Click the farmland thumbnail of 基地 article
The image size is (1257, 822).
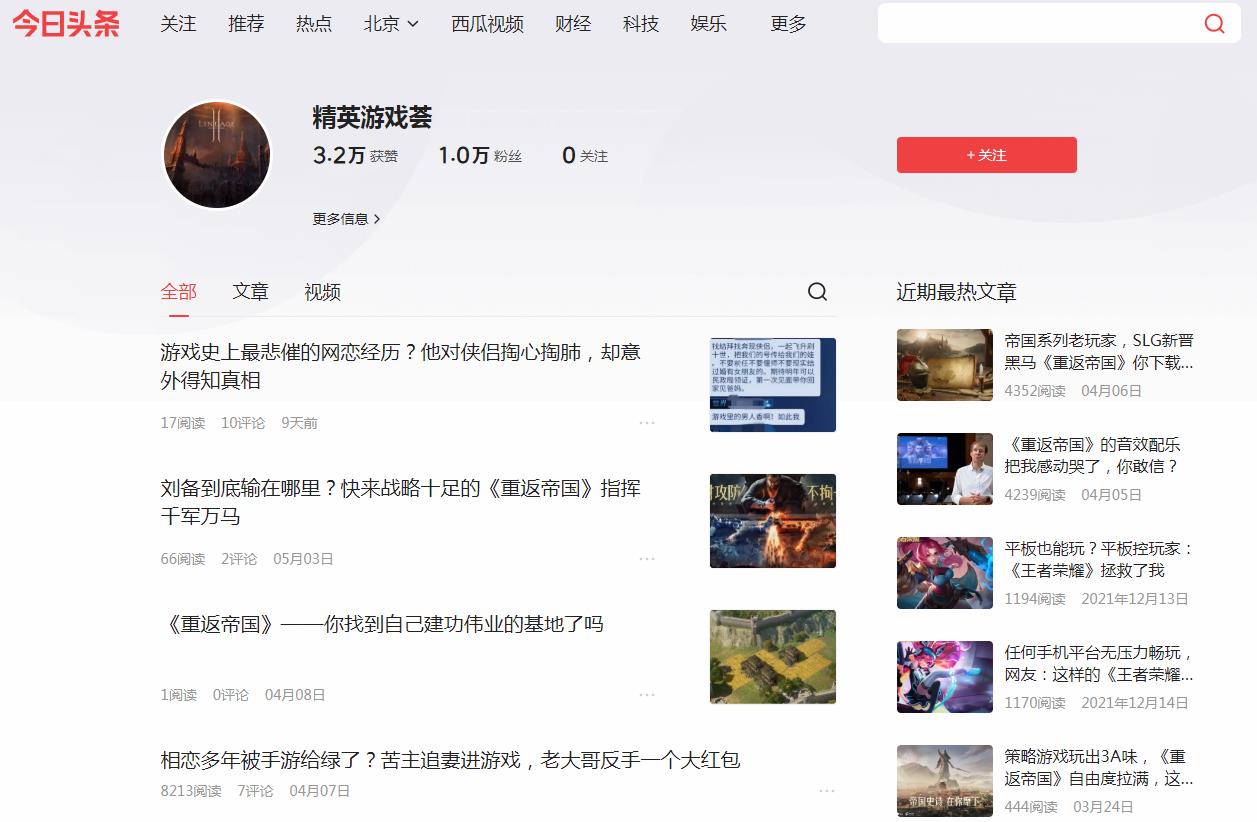(773, 657)
